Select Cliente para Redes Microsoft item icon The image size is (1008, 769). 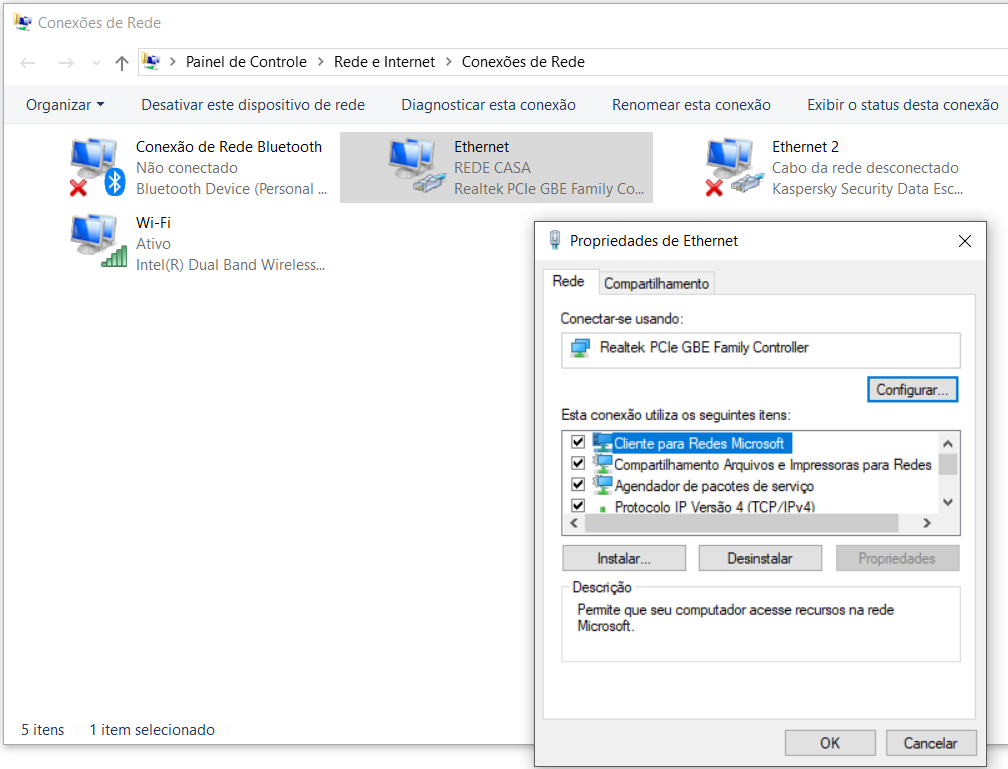(602, 442)
